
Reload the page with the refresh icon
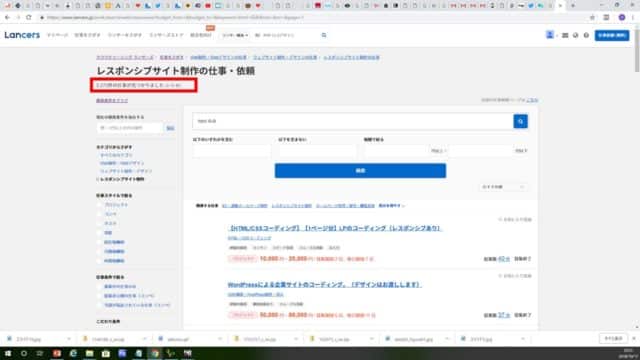[x=29, y=18]
